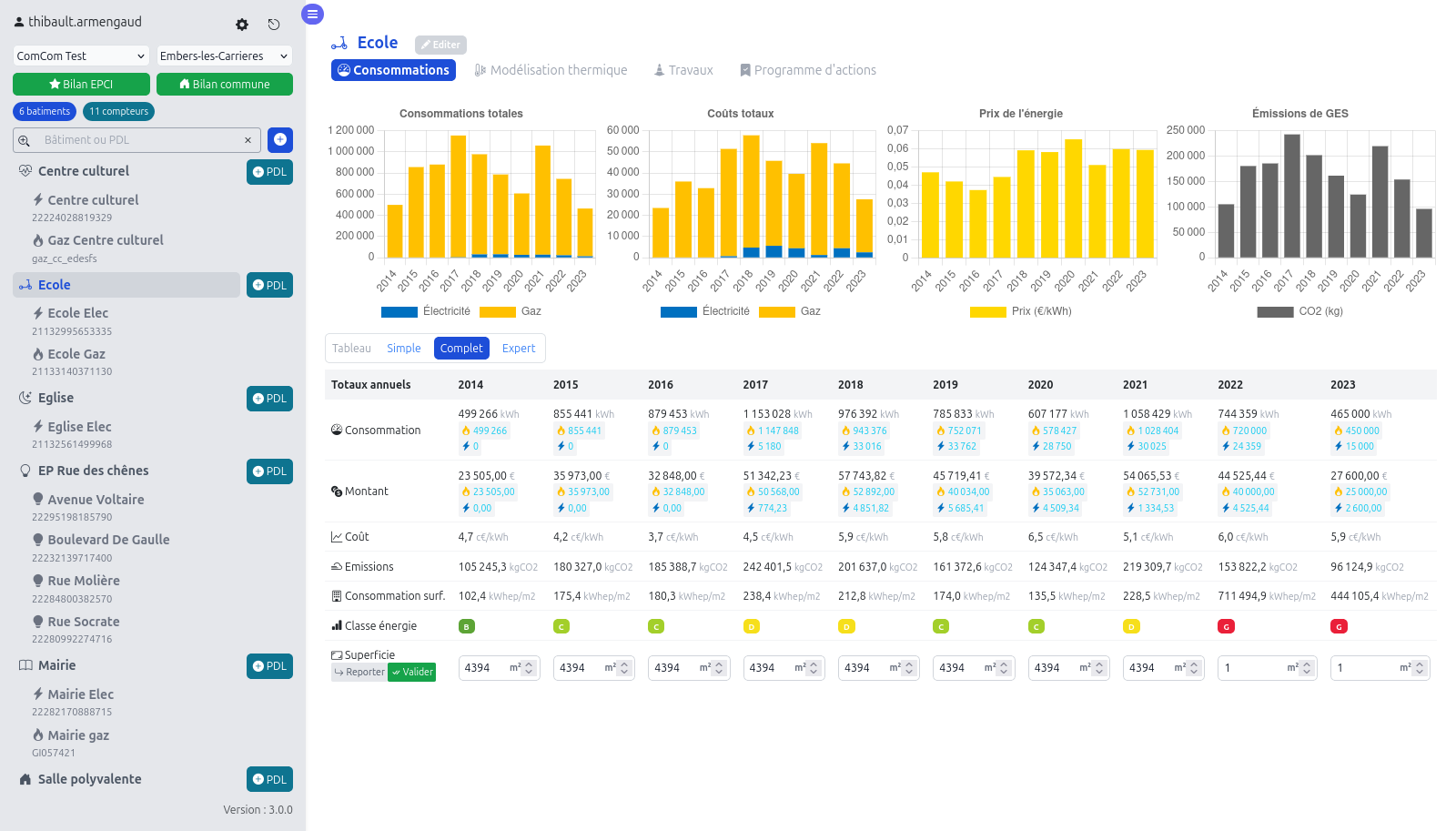1456x831 pixels.
Task: Add a PDL to Salle polyvalente
Action: pos(269,779)
